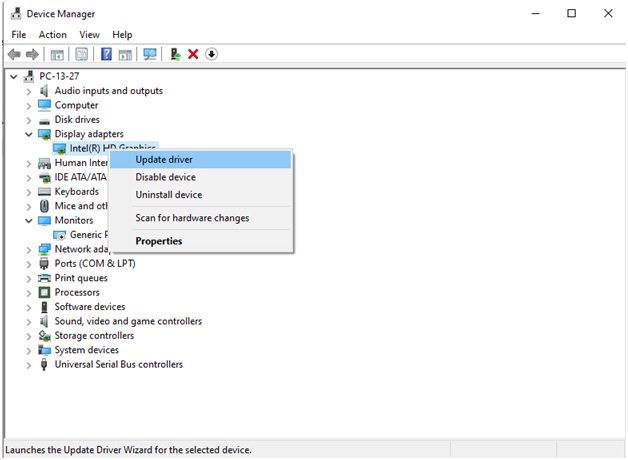
Task: Click the Back arrow toolbar icon
Action: point(14,54)
